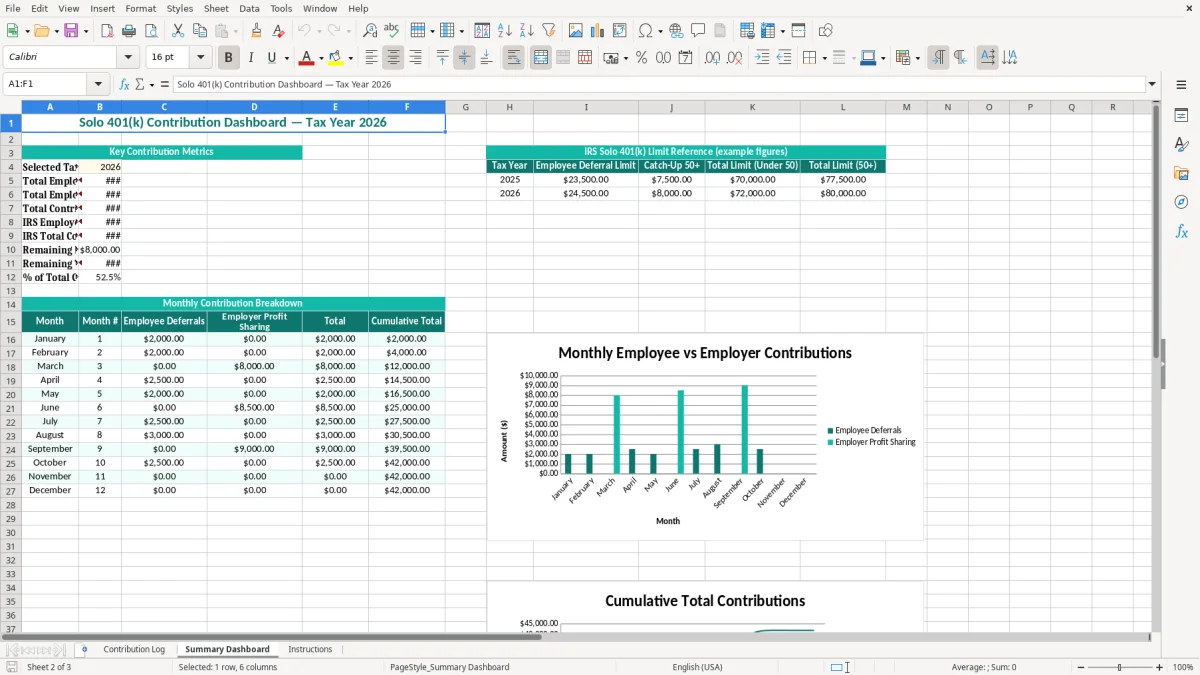
Task: Expand the formula bar
Action: (1152, 85)
